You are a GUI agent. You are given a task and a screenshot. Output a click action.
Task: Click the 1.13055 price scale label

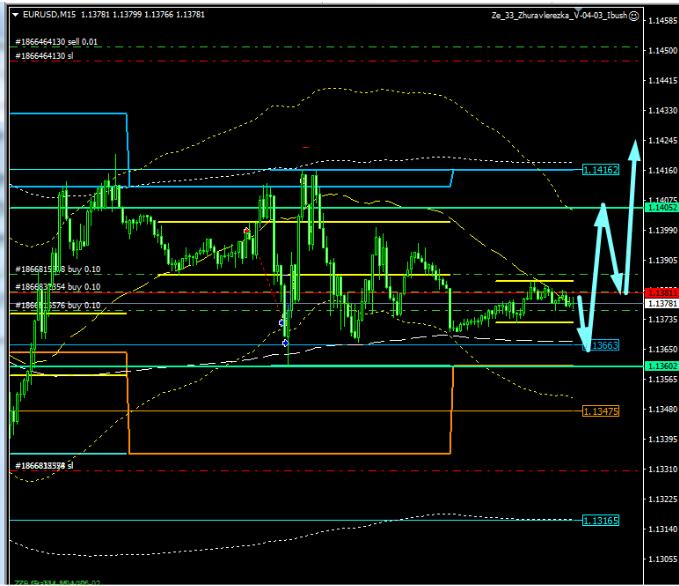tap(663, 559)
